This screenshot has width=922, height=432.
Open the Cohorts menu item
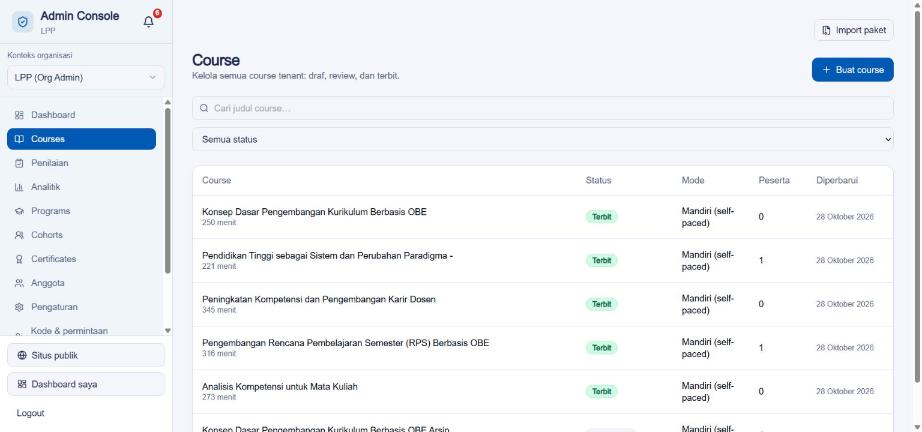(x=81, y=235)
